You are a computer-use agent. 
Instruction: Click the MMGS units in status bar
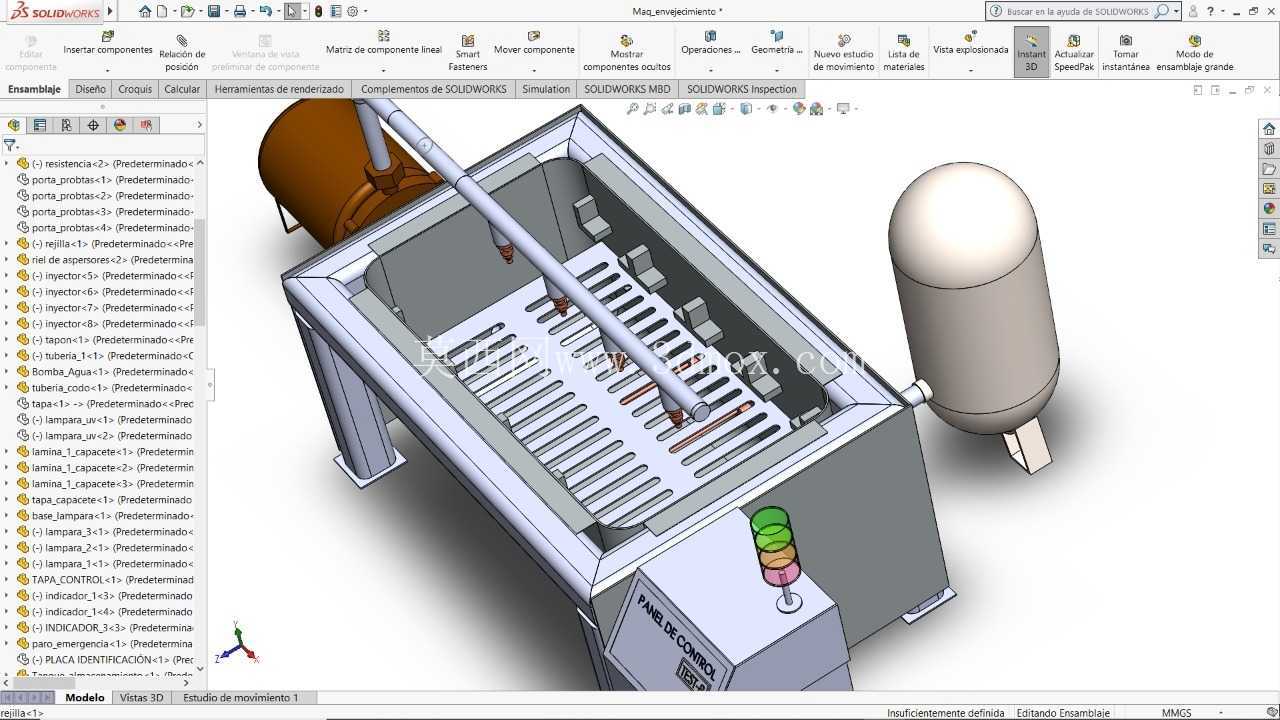tap(1176, 713)
